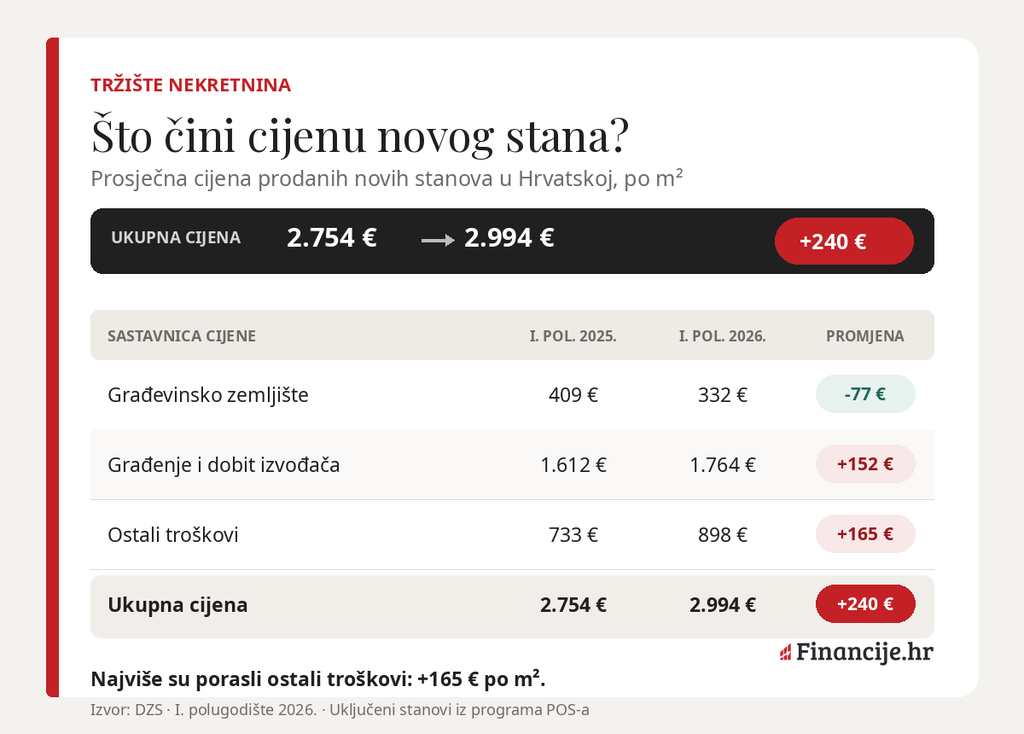Image resolution: width=1024 pixels, height=734 pixels.
Task: Click the Financije.hr brand text
Action: pos(865,652)
